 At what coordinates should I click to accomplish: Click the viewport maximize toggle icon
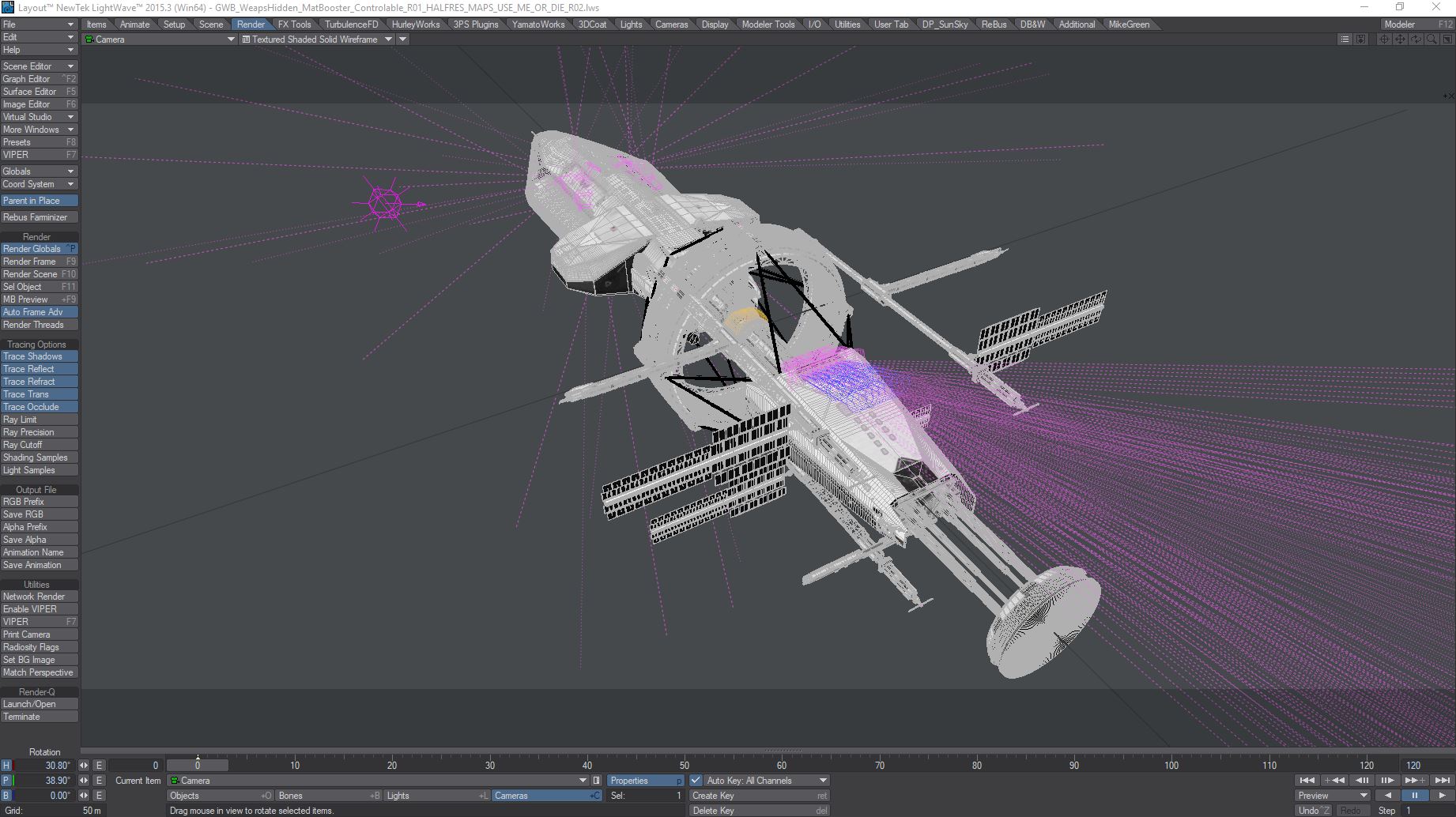click(x=1446, y=40)
